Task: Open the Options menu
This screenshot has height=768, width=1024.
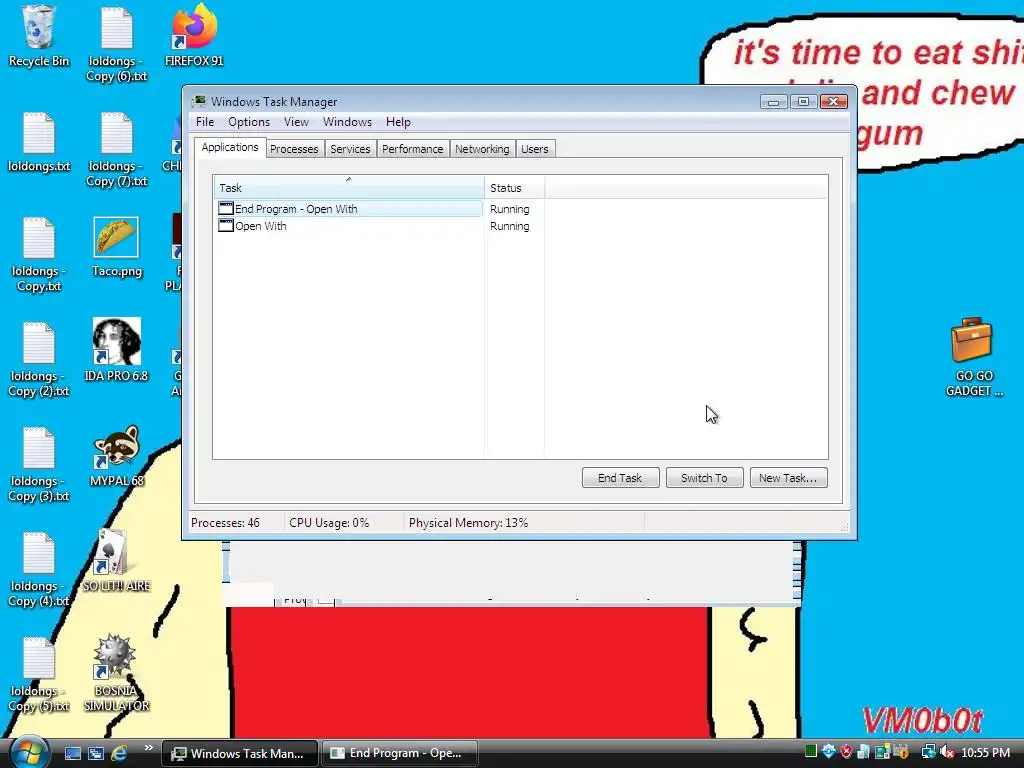Action: click(x=249, y=122)
